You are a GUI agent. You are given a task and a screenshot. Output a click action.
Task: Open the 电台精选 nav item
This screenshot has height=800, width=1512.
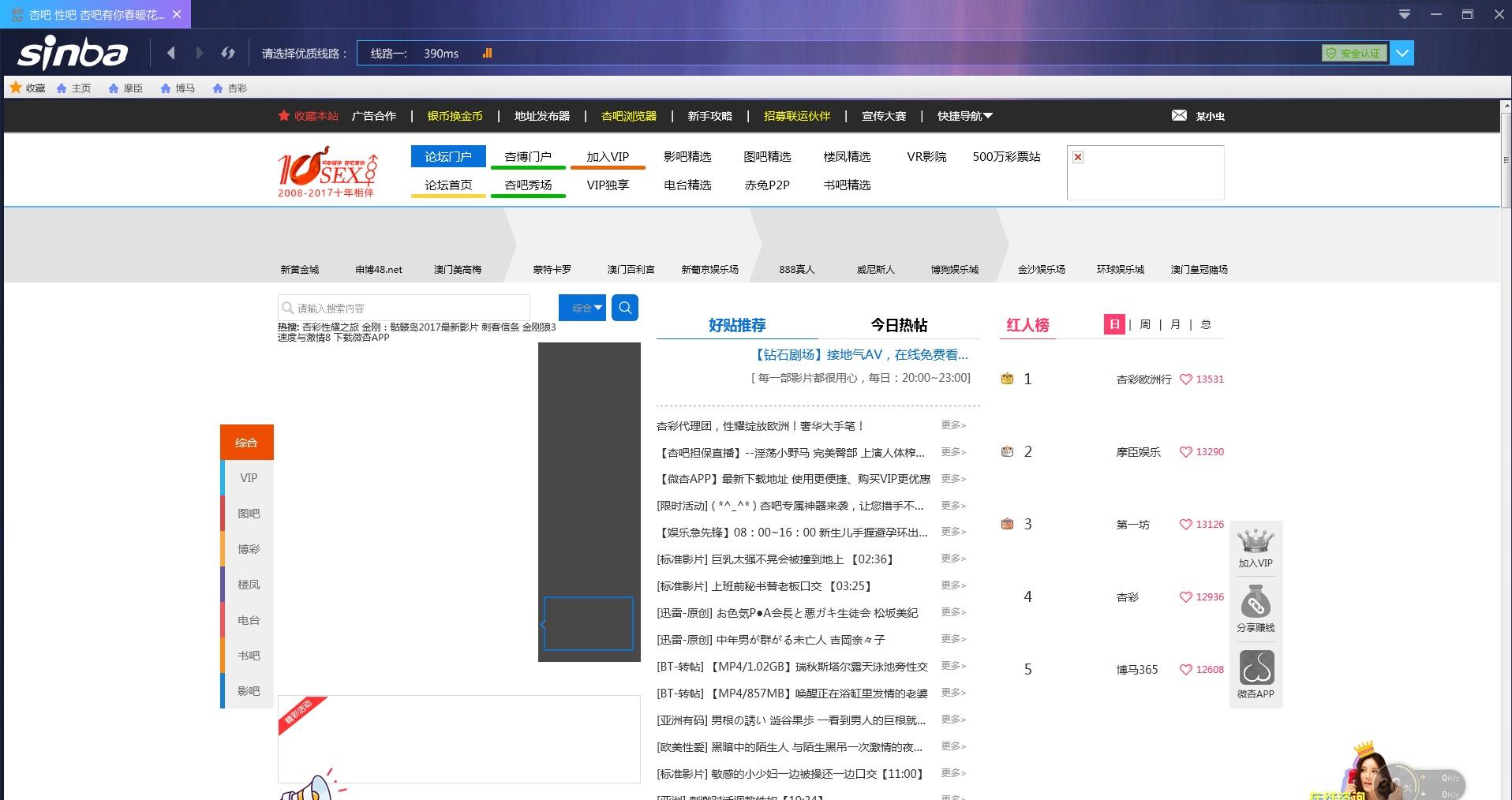687,185
